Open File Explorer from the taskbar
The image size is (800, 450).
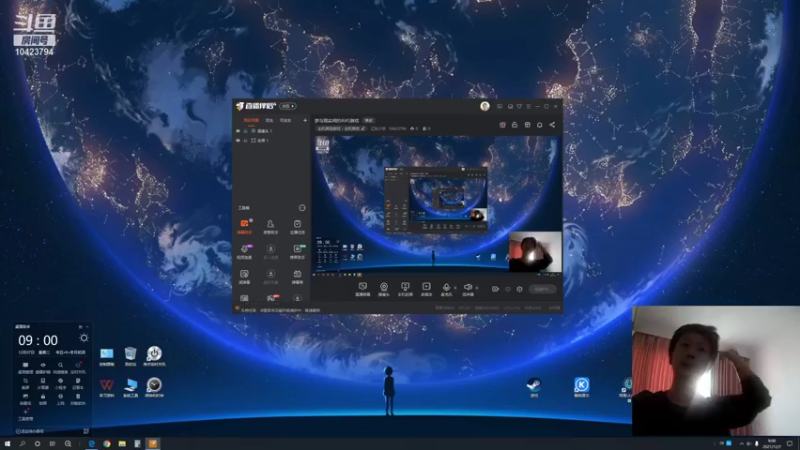(x=122, y=444)
